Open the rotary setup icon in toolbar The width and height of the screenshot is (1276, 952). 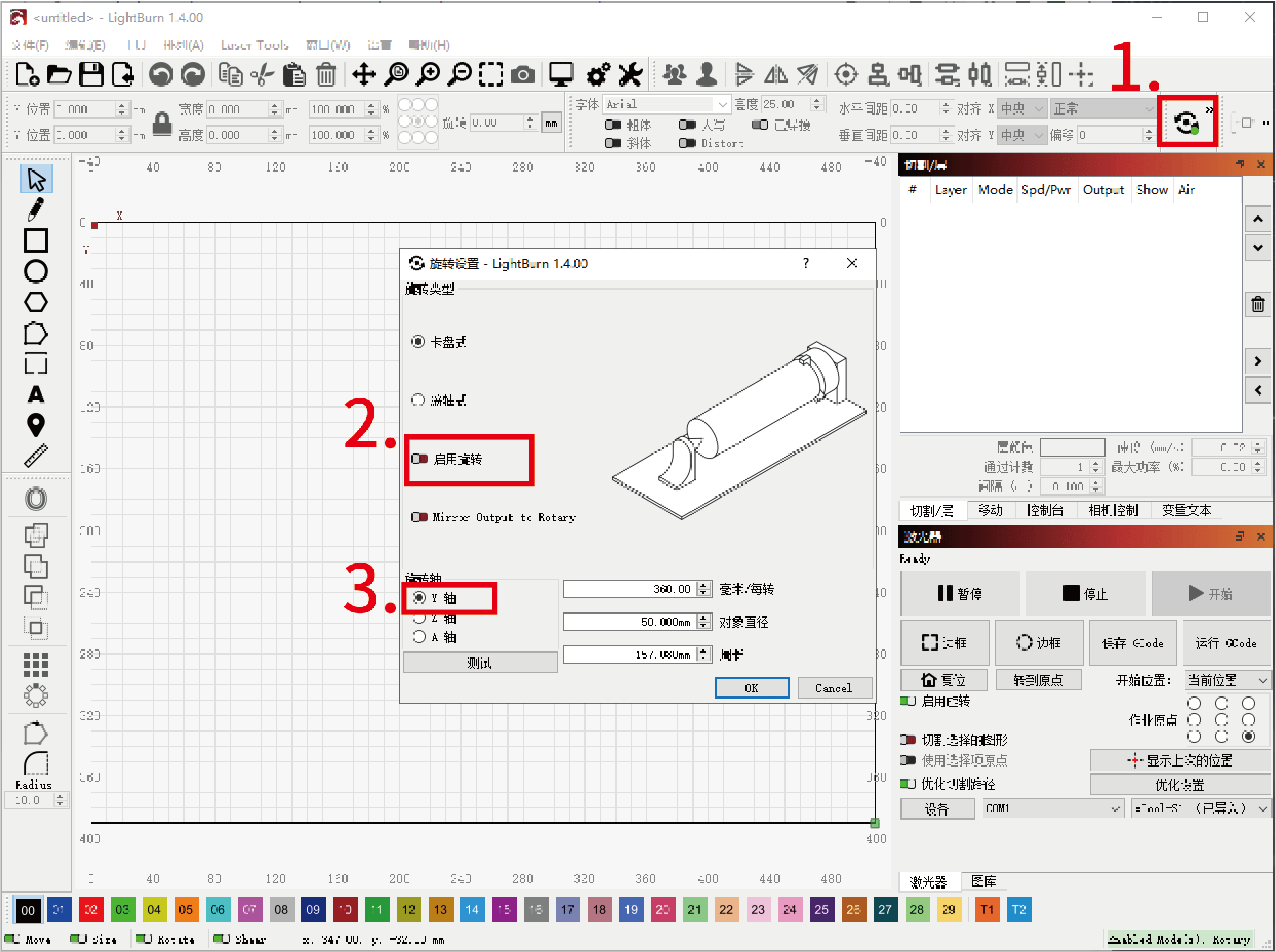(x=1187, y=123)
